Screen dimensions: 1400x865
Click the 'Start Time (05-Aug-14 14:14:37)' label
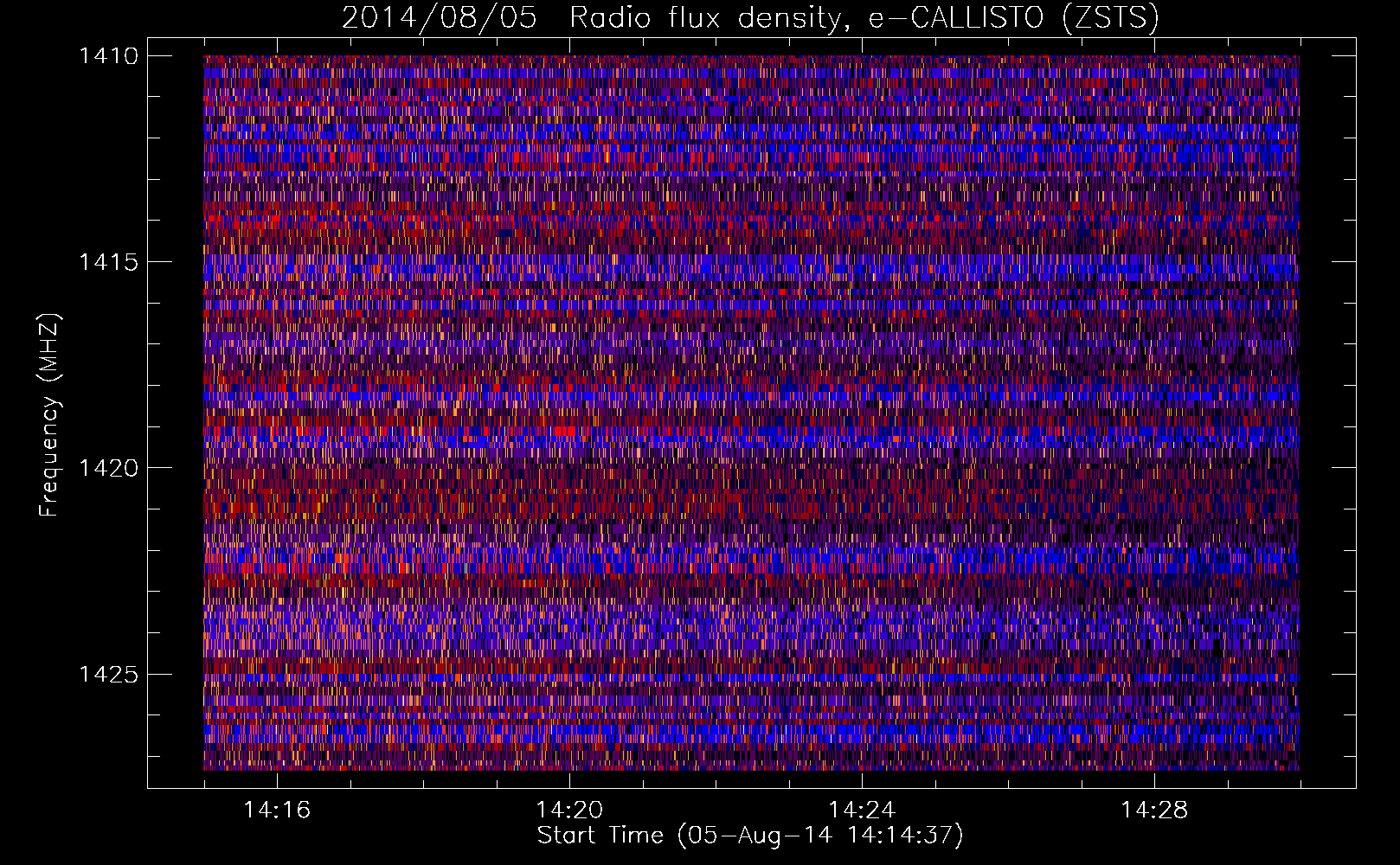750,836
